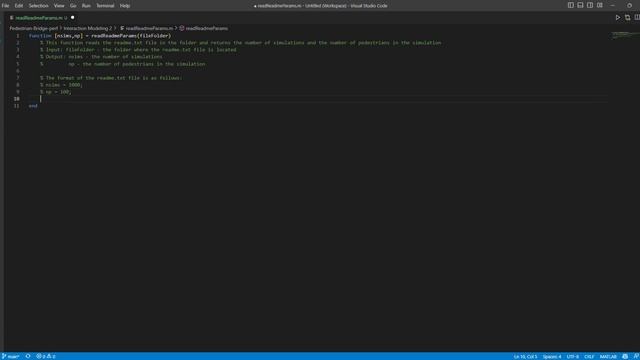The height and width of the screenshot is (360, 640).
Task: Open the Run menu
Action: pyautogui.click(x=86, y=6)
